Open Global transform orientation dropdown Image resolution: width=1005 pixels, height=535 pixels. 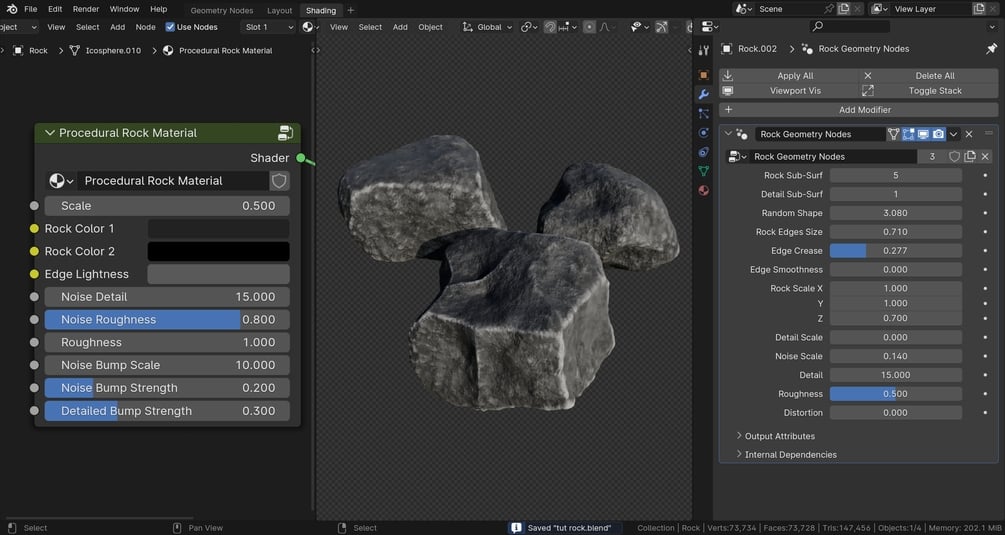pyautogui.click(x=490, y=27)
